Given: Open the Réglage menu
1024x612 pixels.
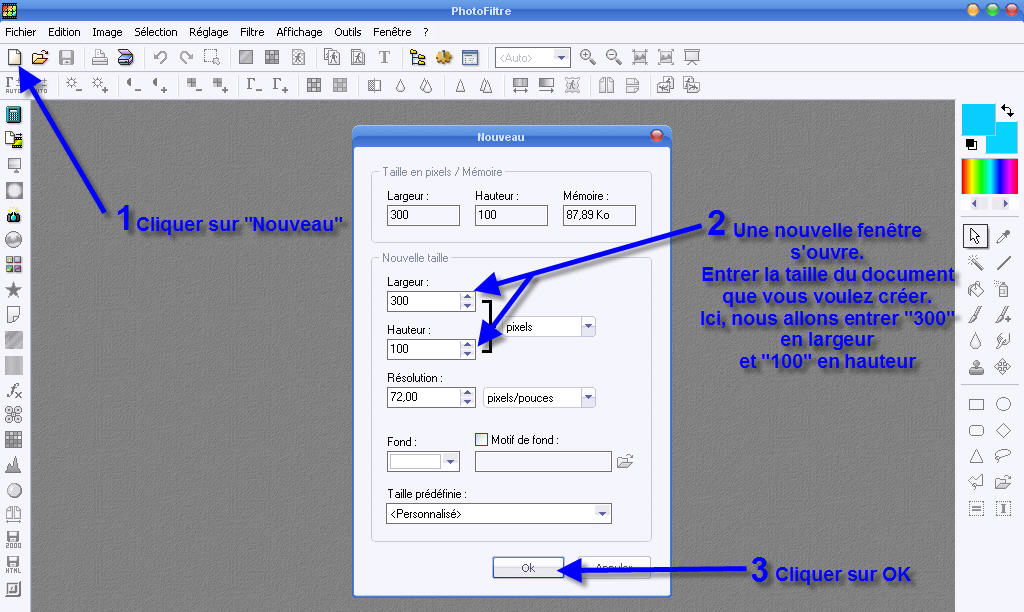Looking at the screenshot, I should click(x=209, y=32).
